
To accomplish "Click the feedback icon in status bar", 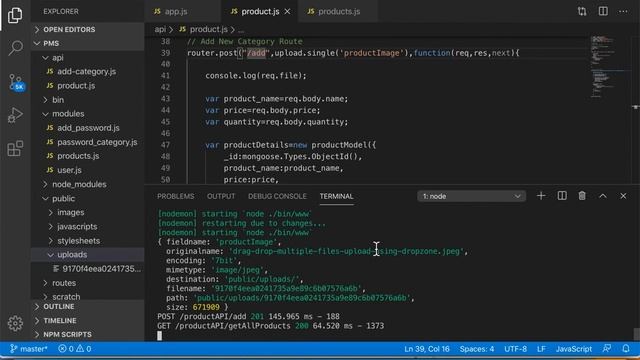I will pos(607,349).
